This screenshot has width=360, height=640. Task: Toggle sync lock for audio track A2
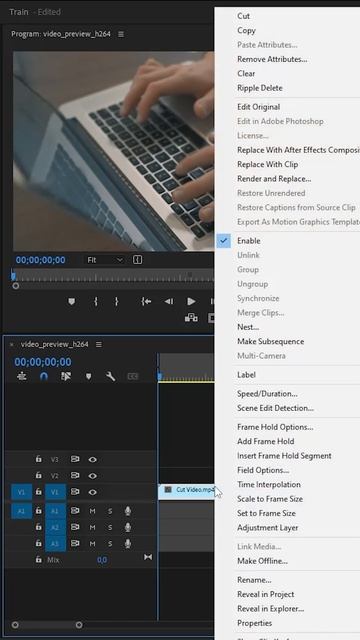[x=75, y=527]
